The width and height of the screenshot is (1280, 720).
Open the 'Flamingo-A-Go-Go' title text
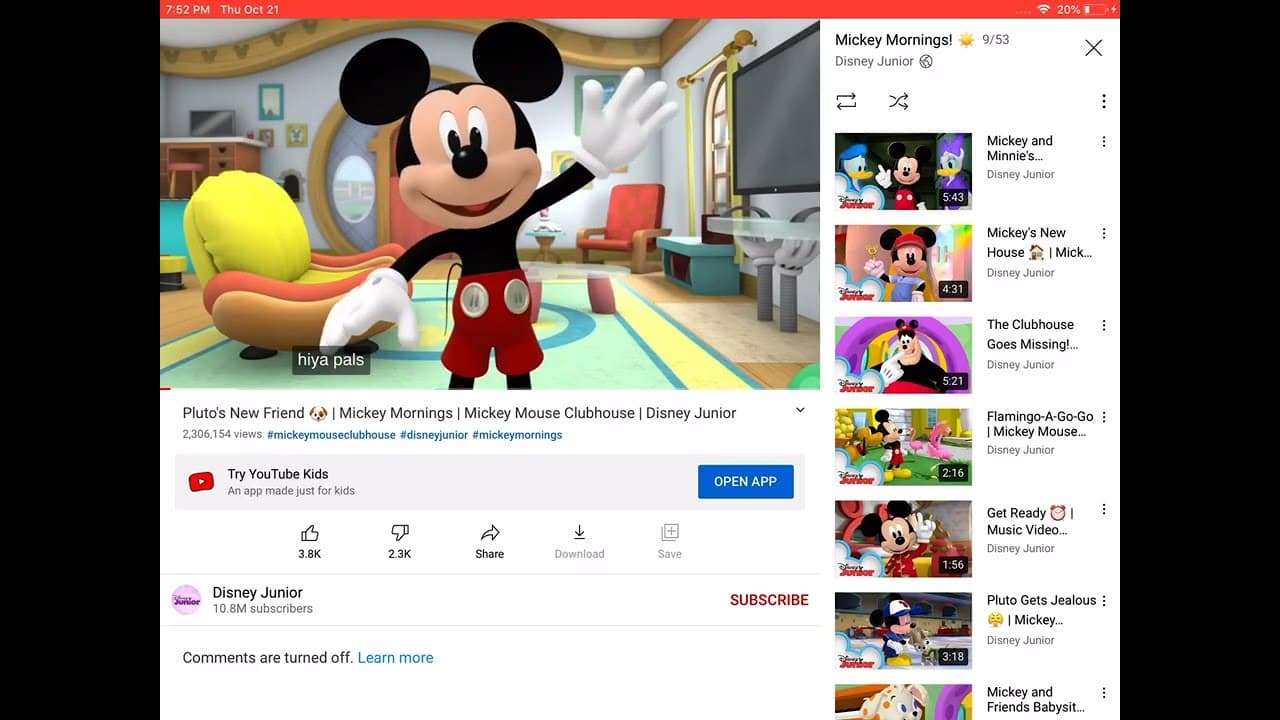(x=1040, y=424)
